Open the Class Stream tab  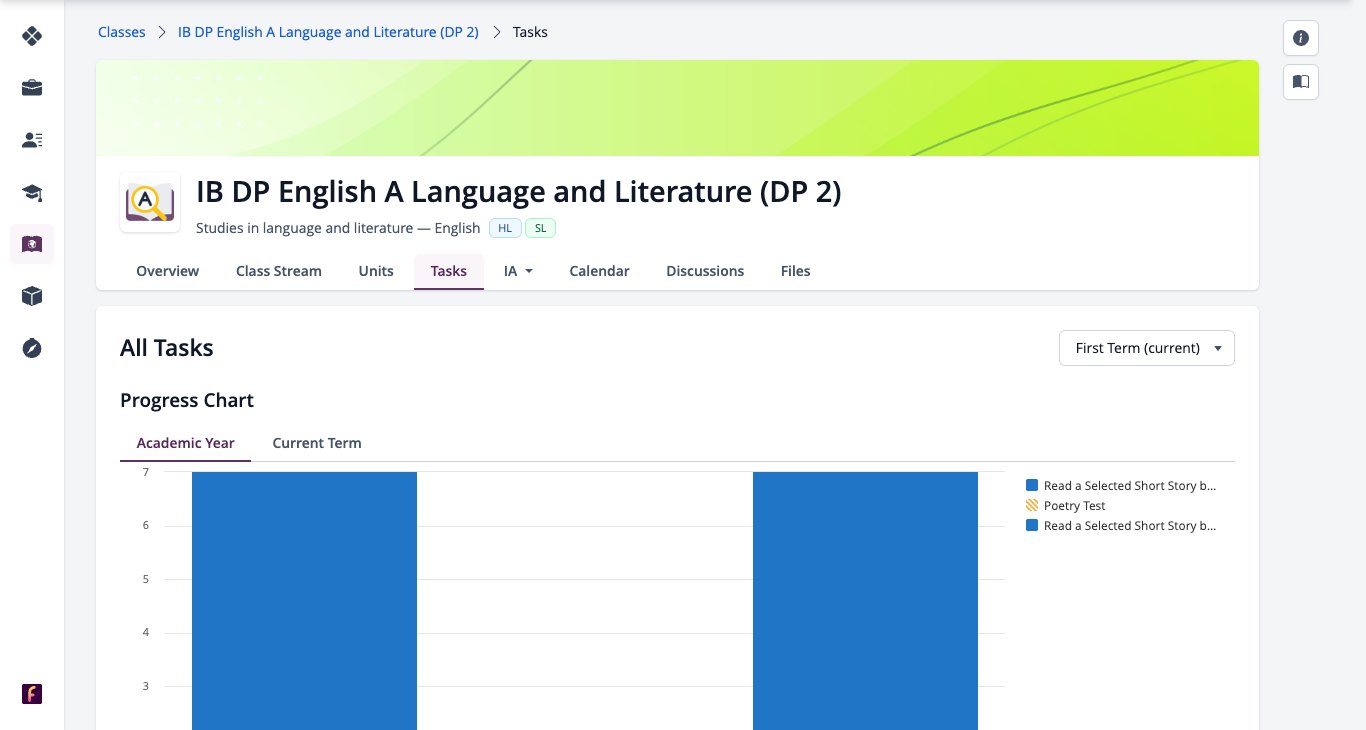click(279, 271)
